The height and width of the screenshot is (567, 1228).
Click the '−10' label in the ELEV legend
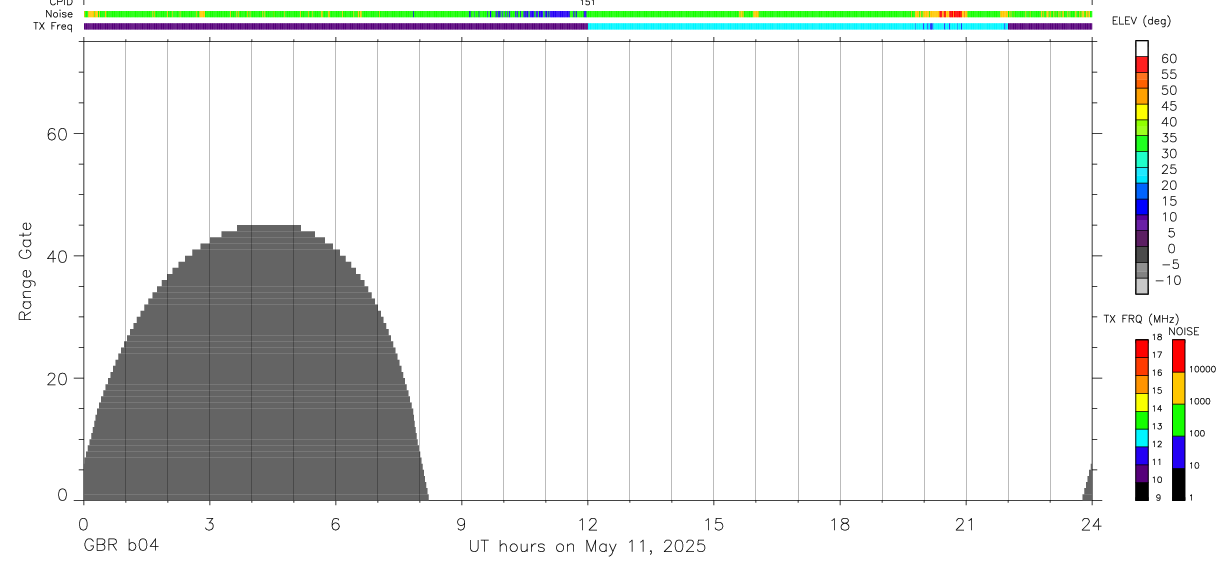pos(1169,281)
